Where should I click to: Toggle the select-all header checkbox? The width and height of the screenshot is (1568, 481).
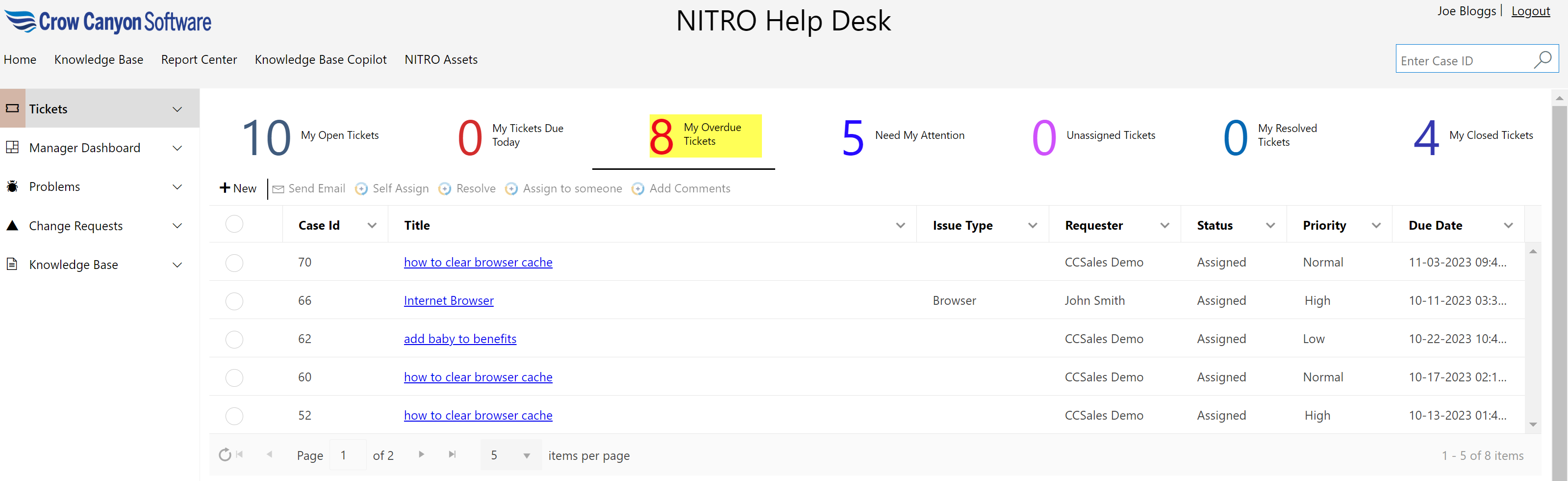(234, 224)
